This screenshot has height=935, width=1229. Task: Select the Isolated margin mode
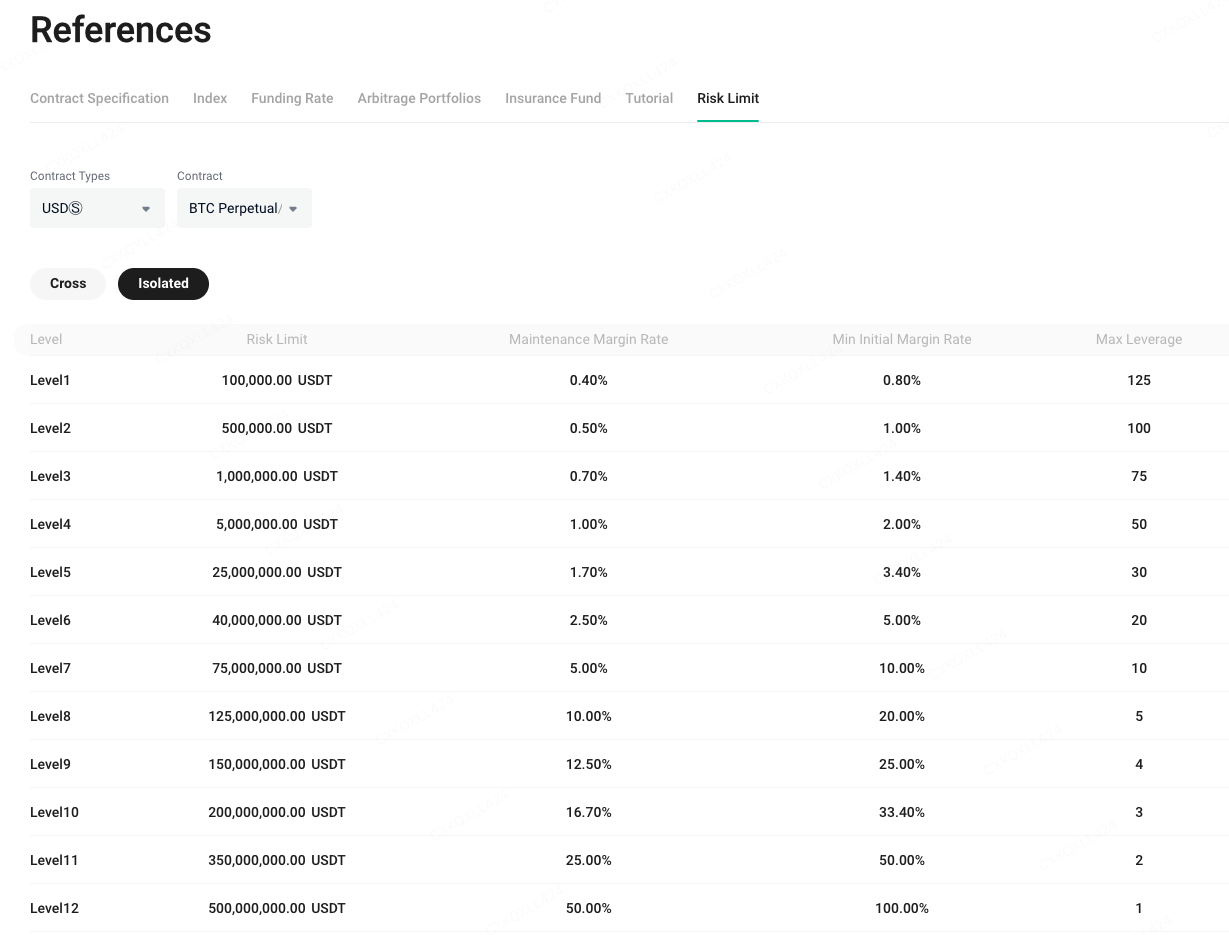pyautogui.click(x=163, y=283)
